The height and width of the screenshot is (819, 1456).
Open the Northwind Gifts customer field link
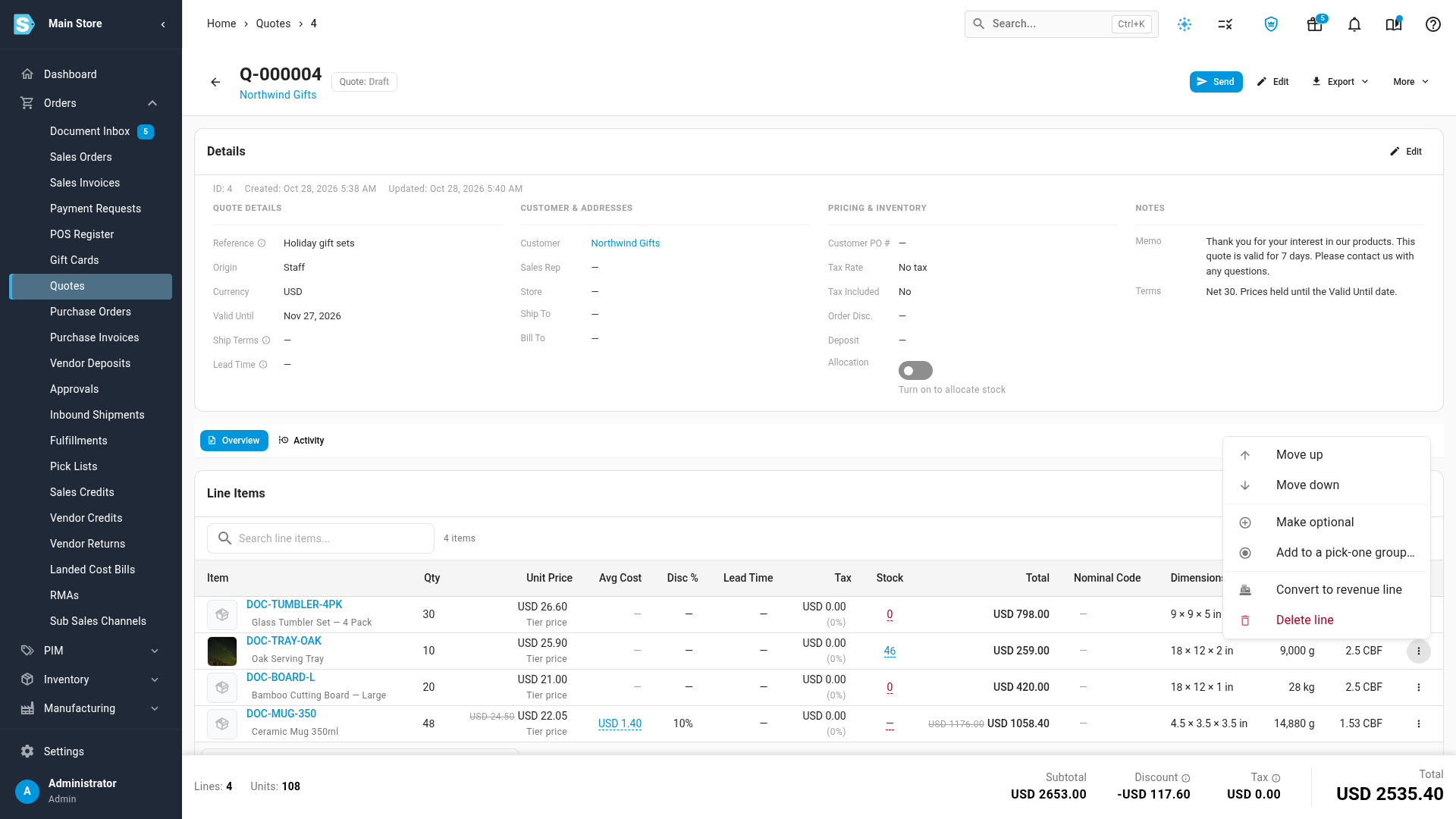[x=625, y=243]
